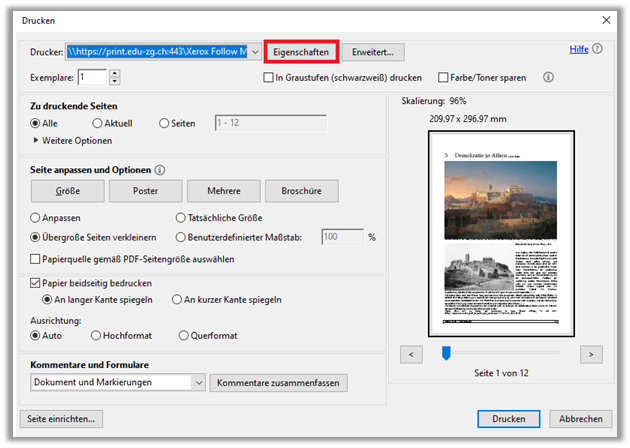Click the help question mark icon
The width and height of the screenshot is (630, 448).
pos(598,48)
